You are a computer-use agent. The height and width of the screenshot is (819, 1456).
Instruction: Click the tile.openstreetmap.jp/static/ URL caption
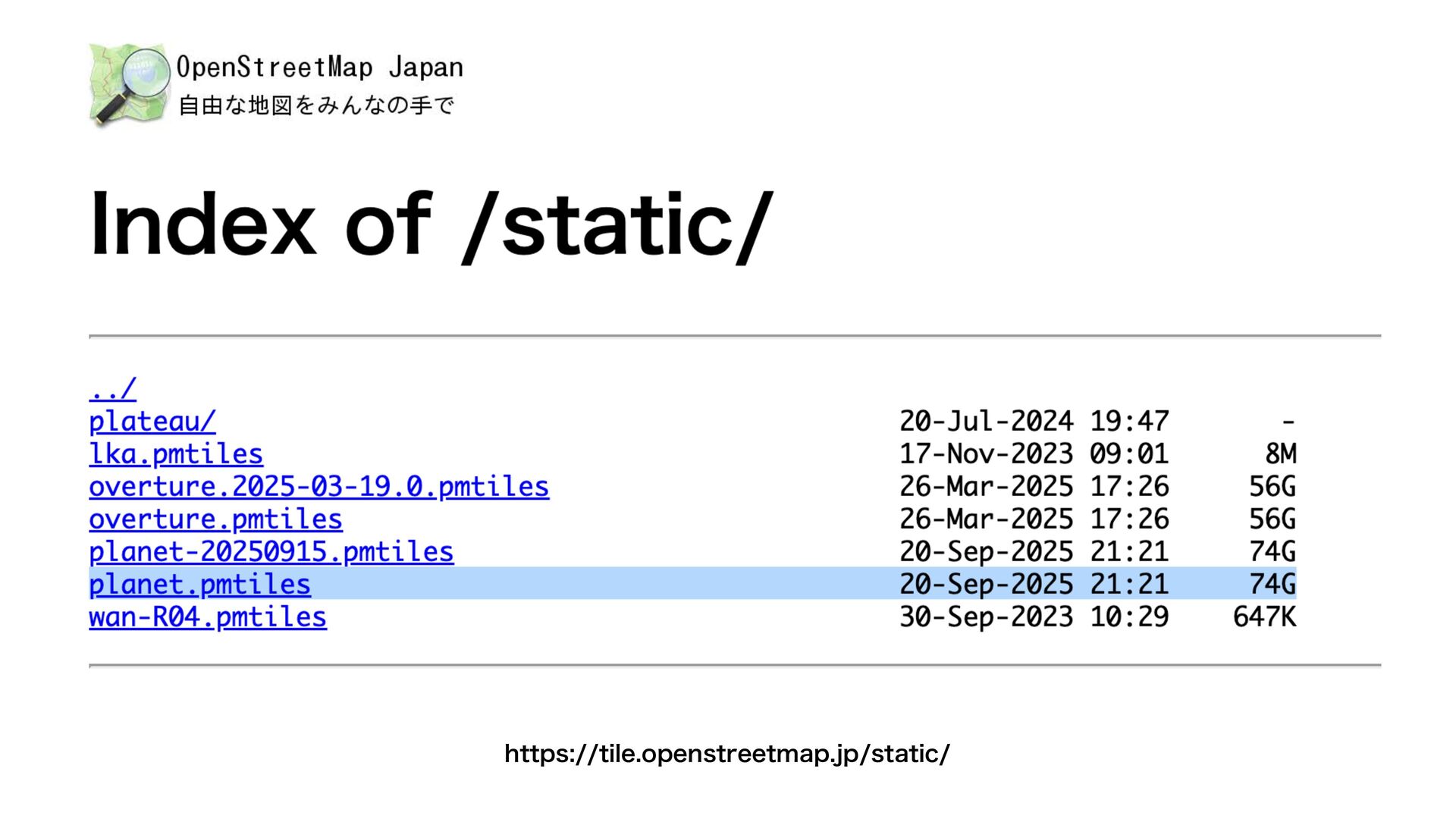point(726,754)
